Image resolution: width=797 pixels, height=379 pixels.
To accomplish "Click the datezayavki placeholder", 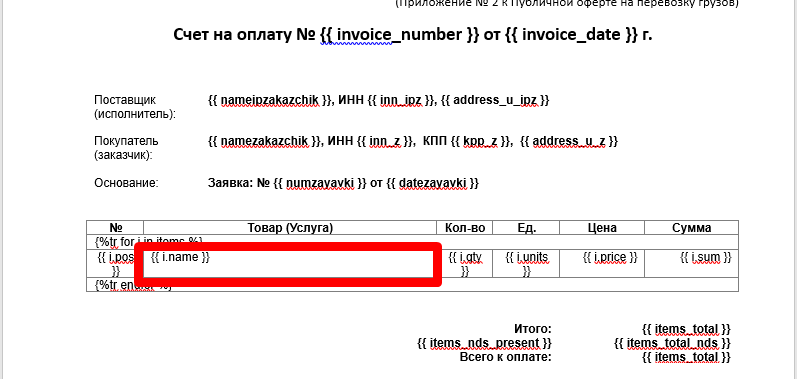I will (x=432, y=183).
